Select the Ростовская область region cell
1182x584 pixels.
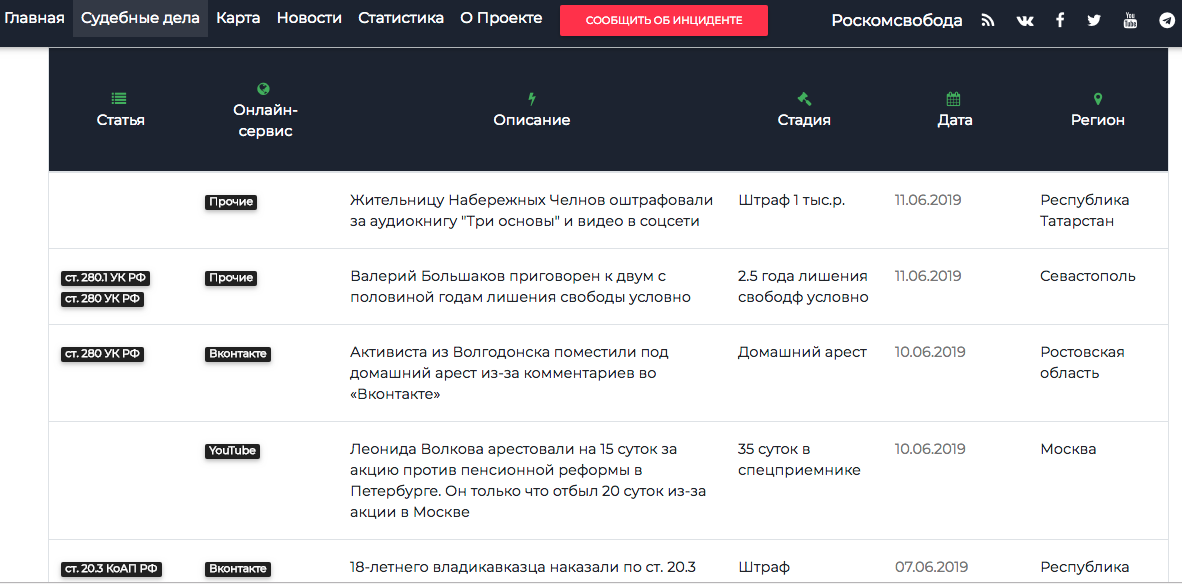coord(1082,362)
